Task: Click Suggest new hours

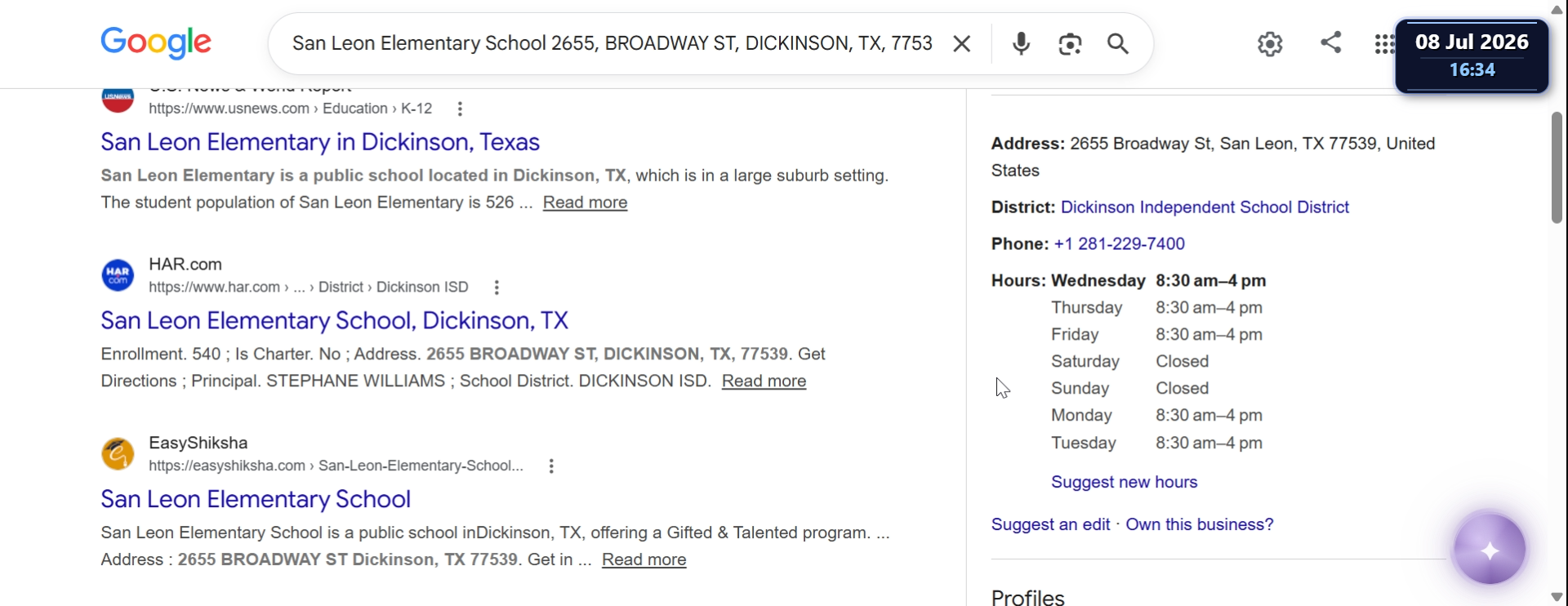Action: pos(1124,483)
